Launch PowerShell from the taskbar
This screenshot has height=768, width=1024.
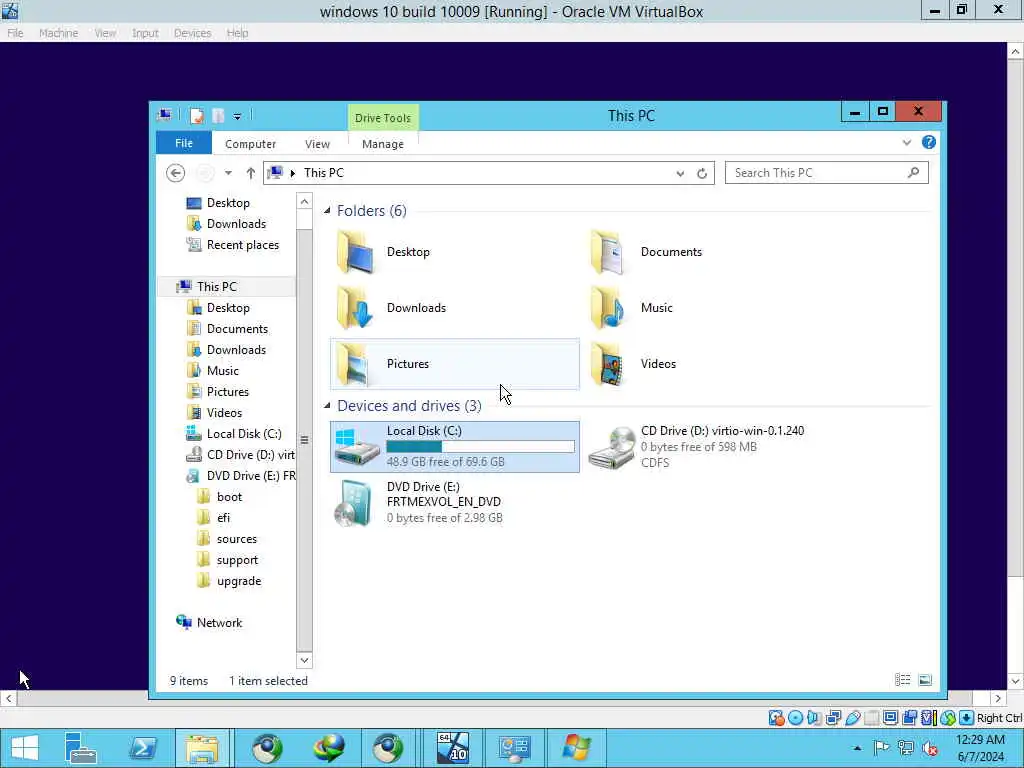pyautogui.click(x=142, y=748)
